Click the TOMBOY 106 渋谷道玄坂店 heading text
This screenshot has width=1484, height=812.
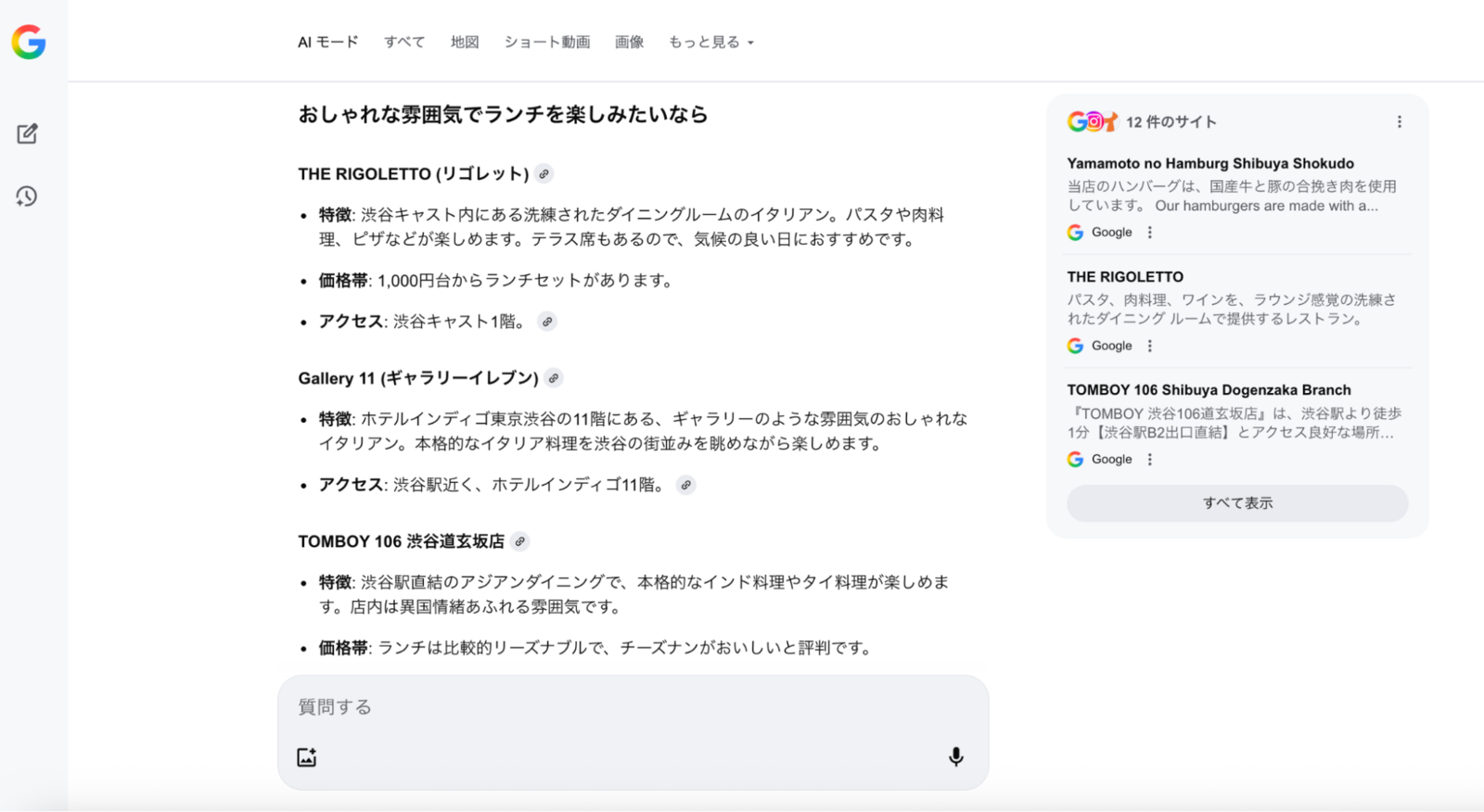[402, 541]
